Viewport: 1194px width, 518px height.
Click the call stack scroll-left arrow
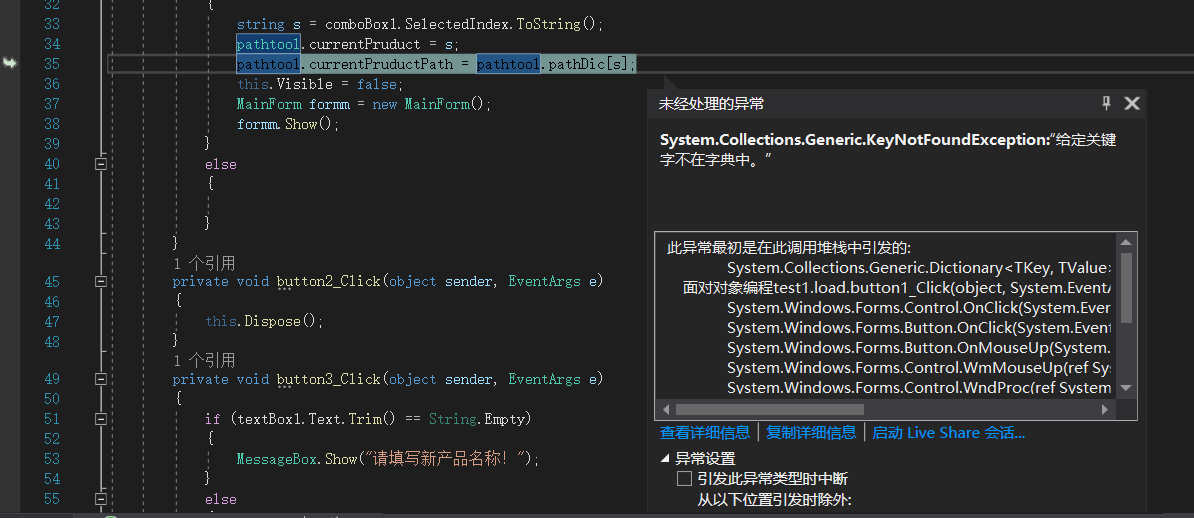pyautogui.click(x=665, y=409)
